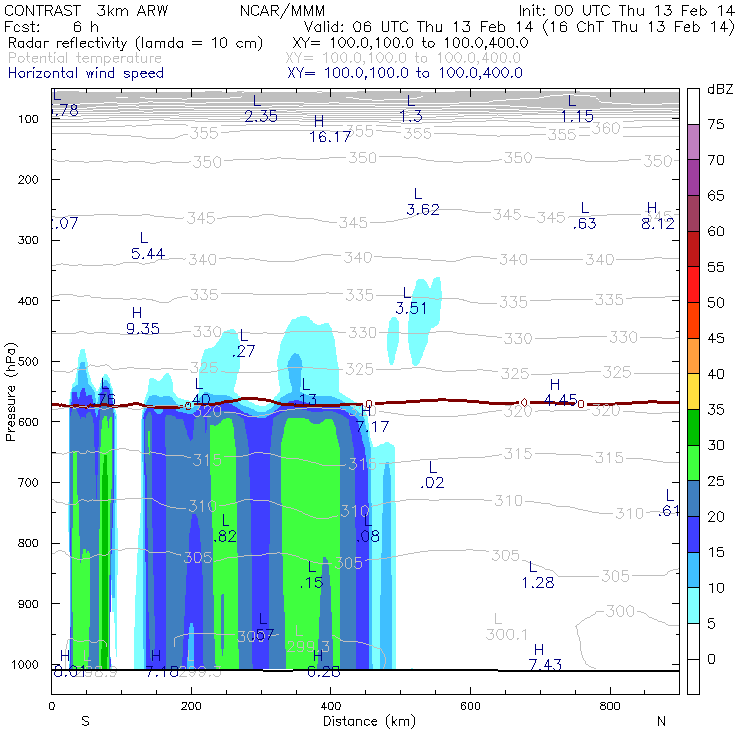Click the wind minimum value .02
The height and width of the screenshot is (740, 740).
432,483
